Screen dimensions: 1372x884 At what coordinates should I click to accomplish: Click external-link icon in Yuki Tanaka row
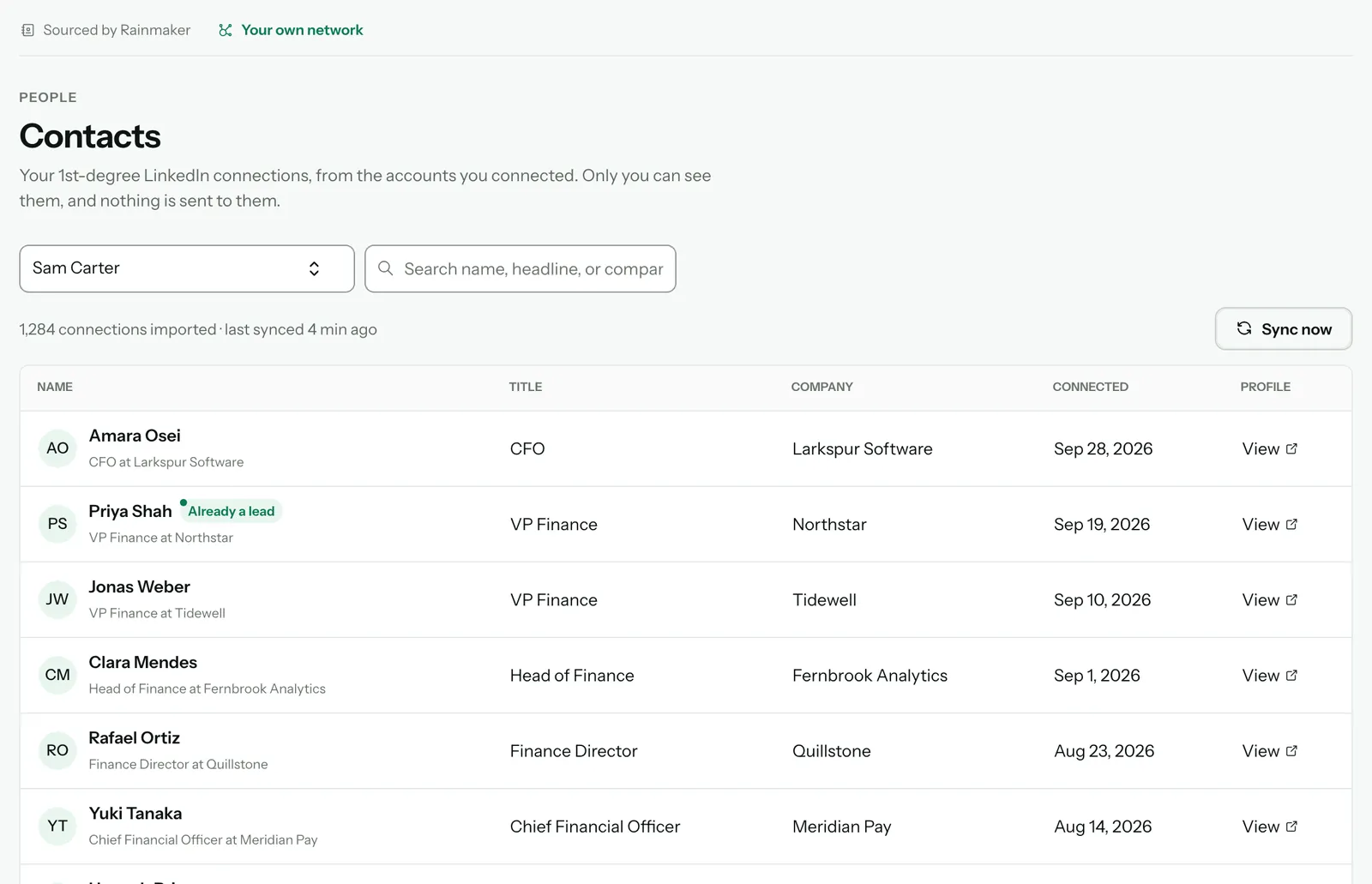point(1292,826)
